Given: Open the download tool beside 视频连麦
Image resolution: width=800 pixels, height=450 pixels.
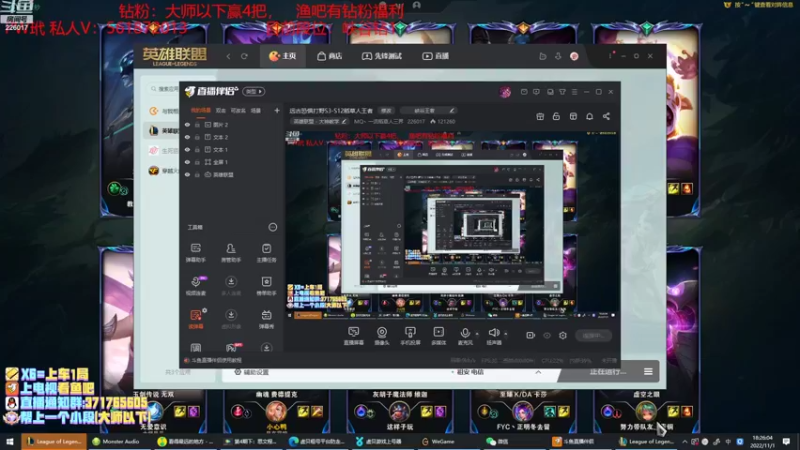Looking at the screenshot, I should click(x=231, y=286).
